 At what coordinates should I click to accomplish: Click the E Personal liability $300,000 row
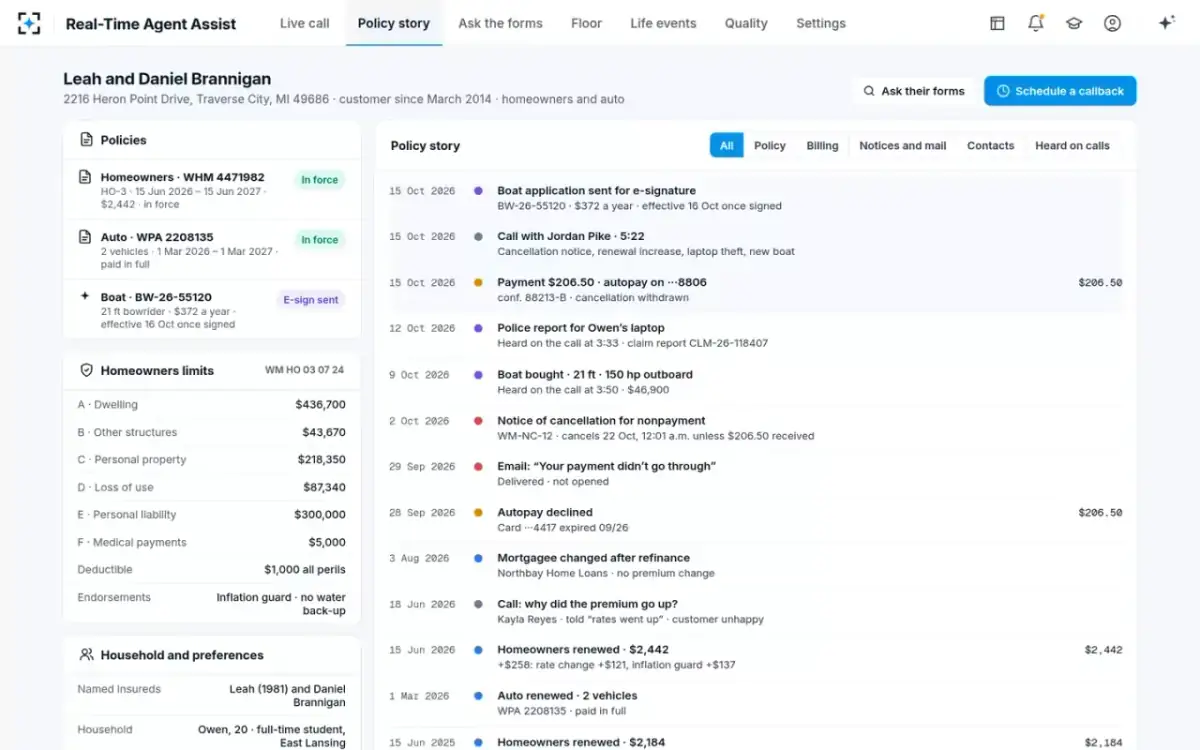(212, 515)
